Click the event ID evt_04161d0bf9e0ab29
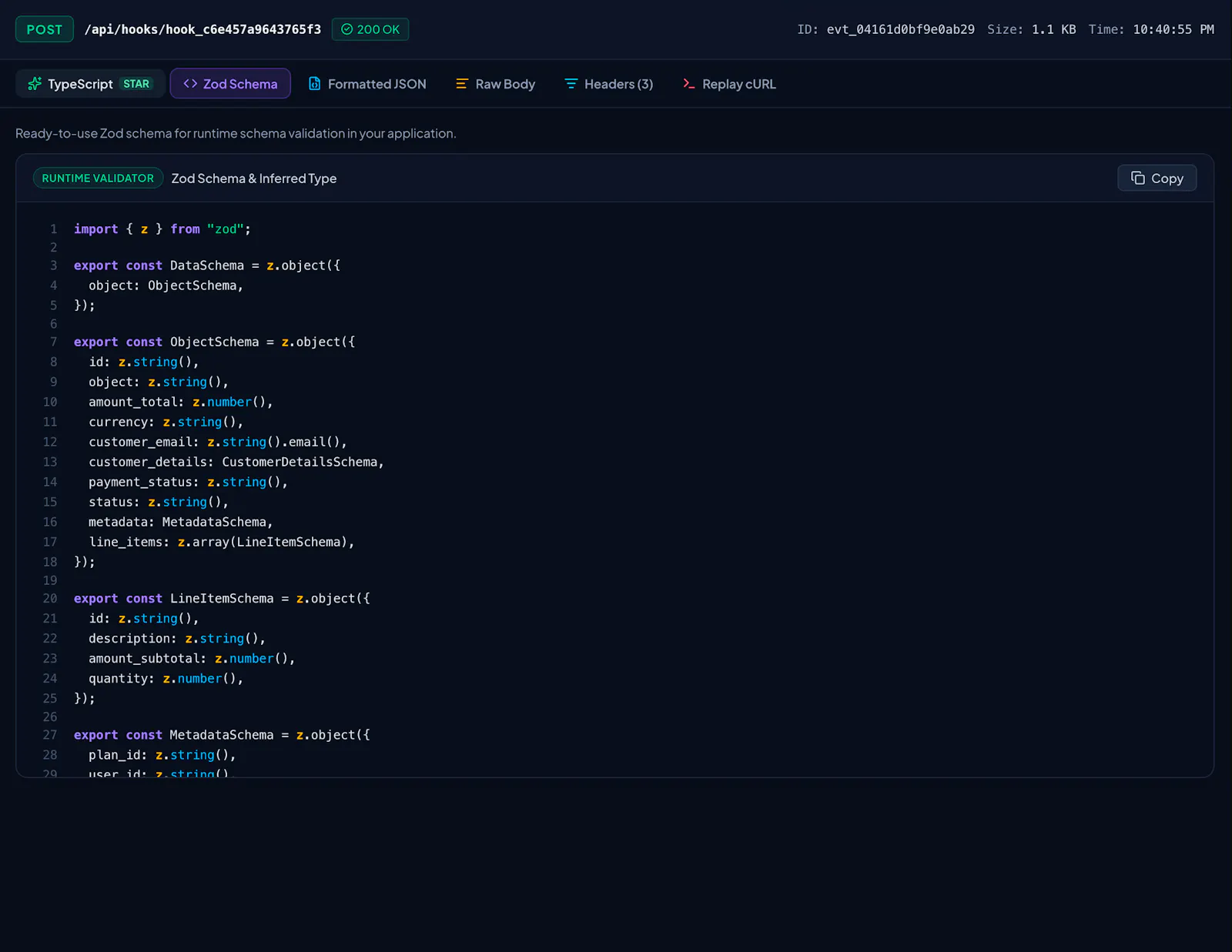 900,29
